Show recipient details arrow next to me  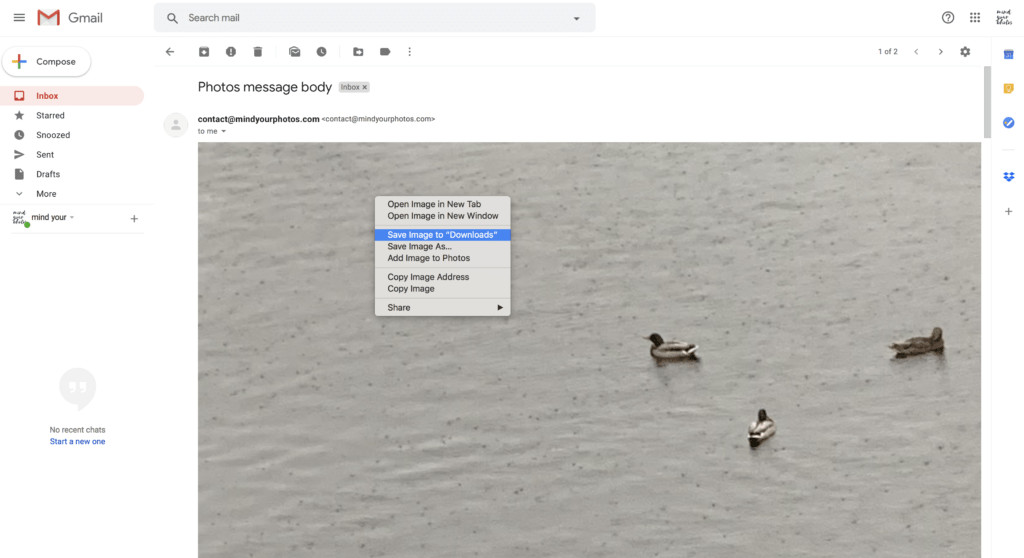click(x=223, y=131)
